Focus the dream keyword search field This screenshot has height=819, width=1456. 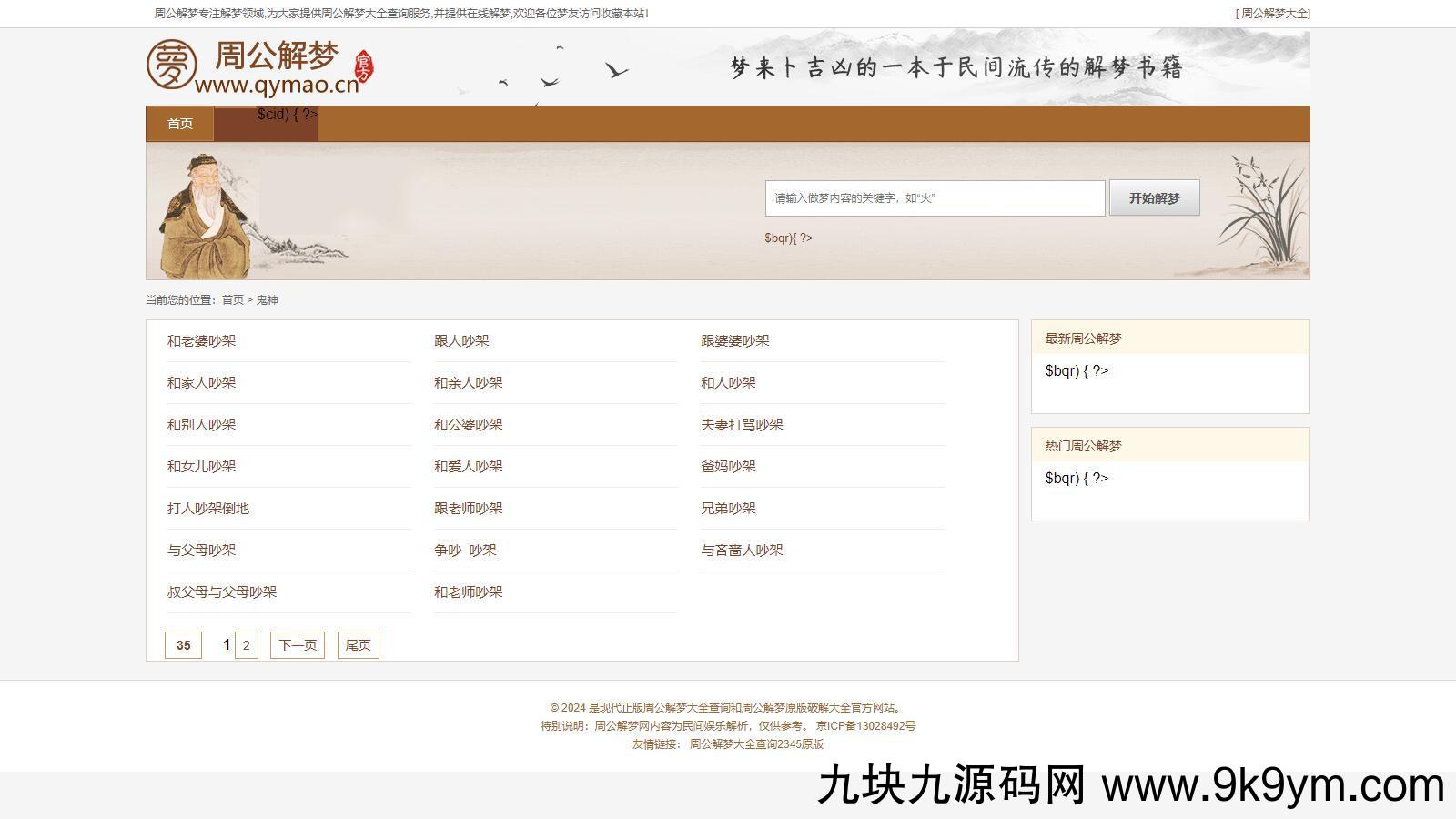935,198
